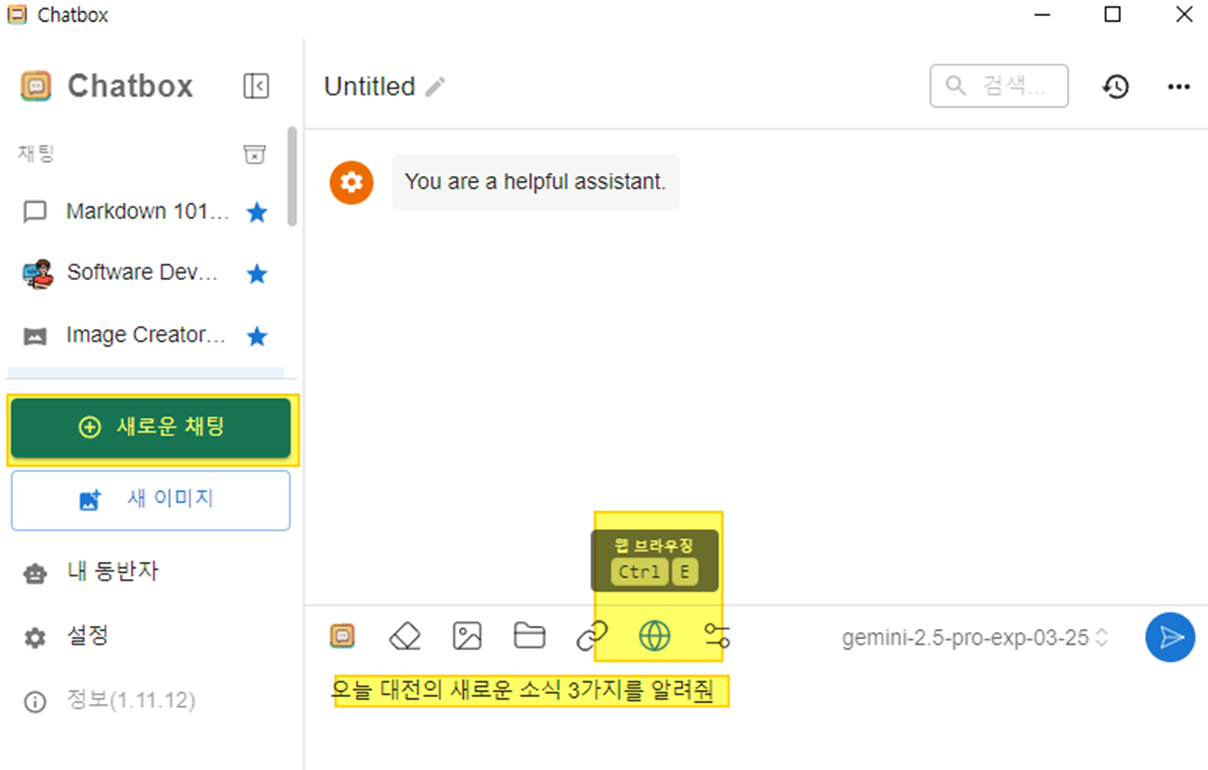Clear conversation with the eraser icon
Image resolution: width=1208 pixels, height=770 pixels.
coord(405,636)
